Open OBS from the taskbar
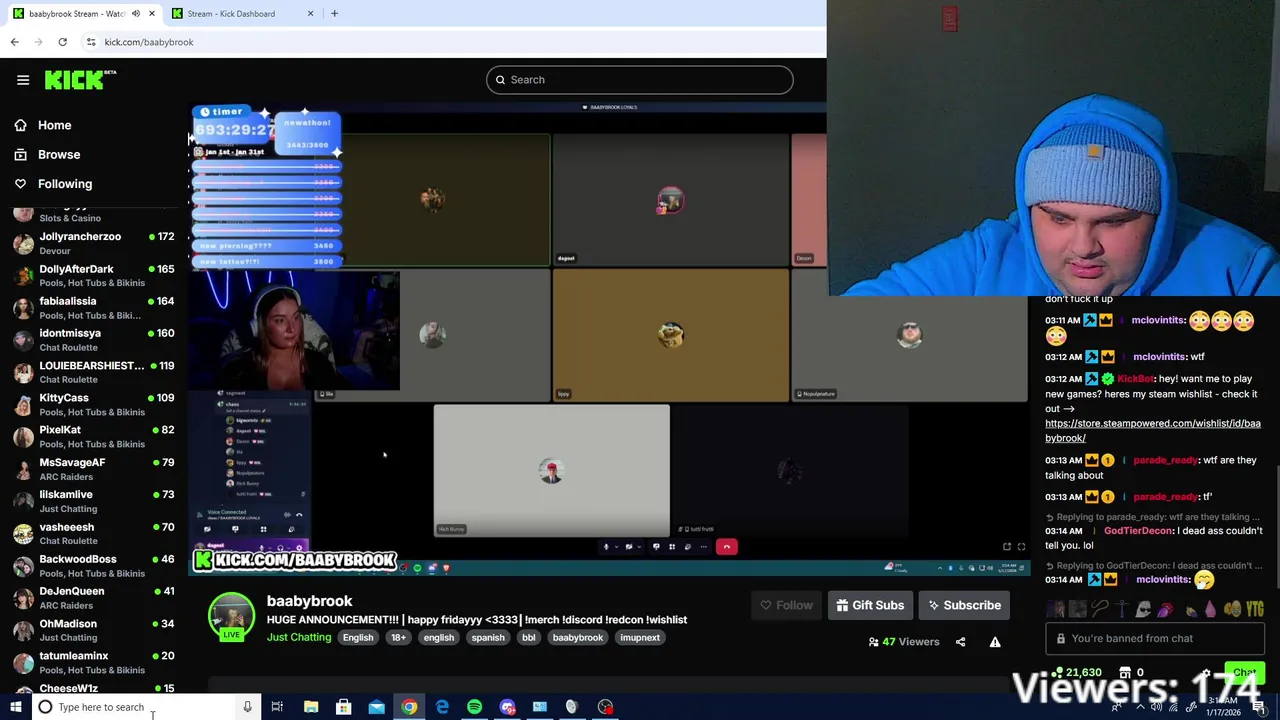This screenshot has width=1280, height=720. point(605,707)
